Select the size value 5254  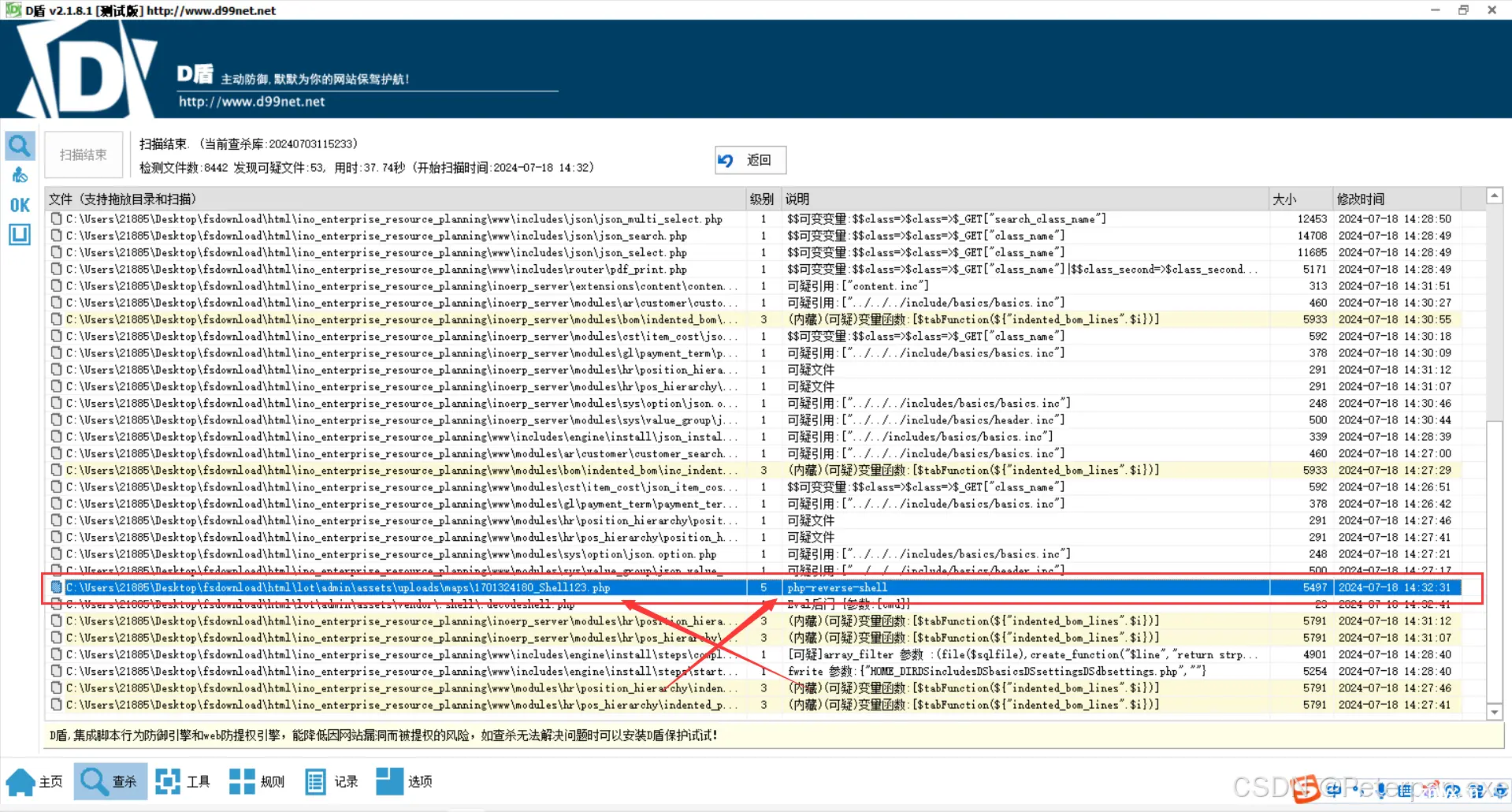(x=1315, y=671)
